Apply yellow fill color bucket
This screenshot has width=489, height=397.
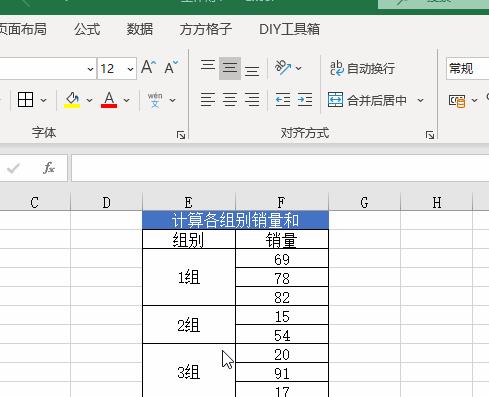click(72, 99)
